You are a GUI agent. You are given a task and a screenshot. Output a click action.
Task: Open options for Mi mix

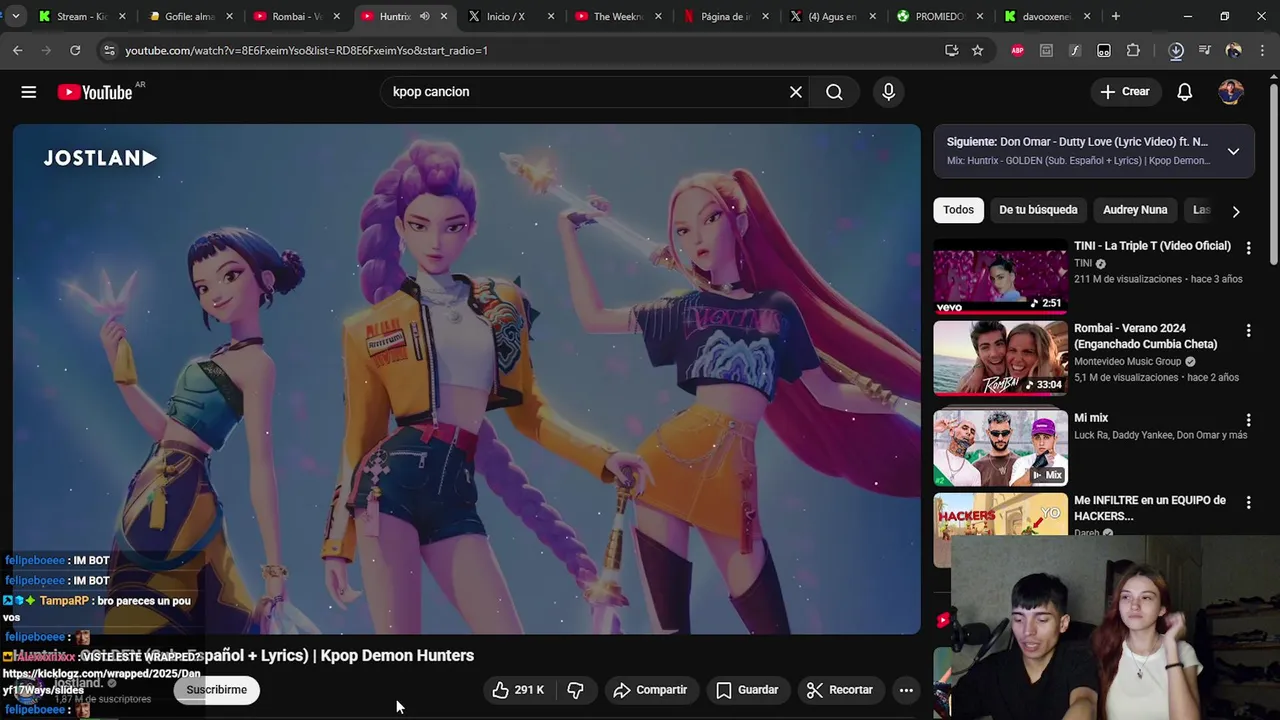tap(1248, 420)
